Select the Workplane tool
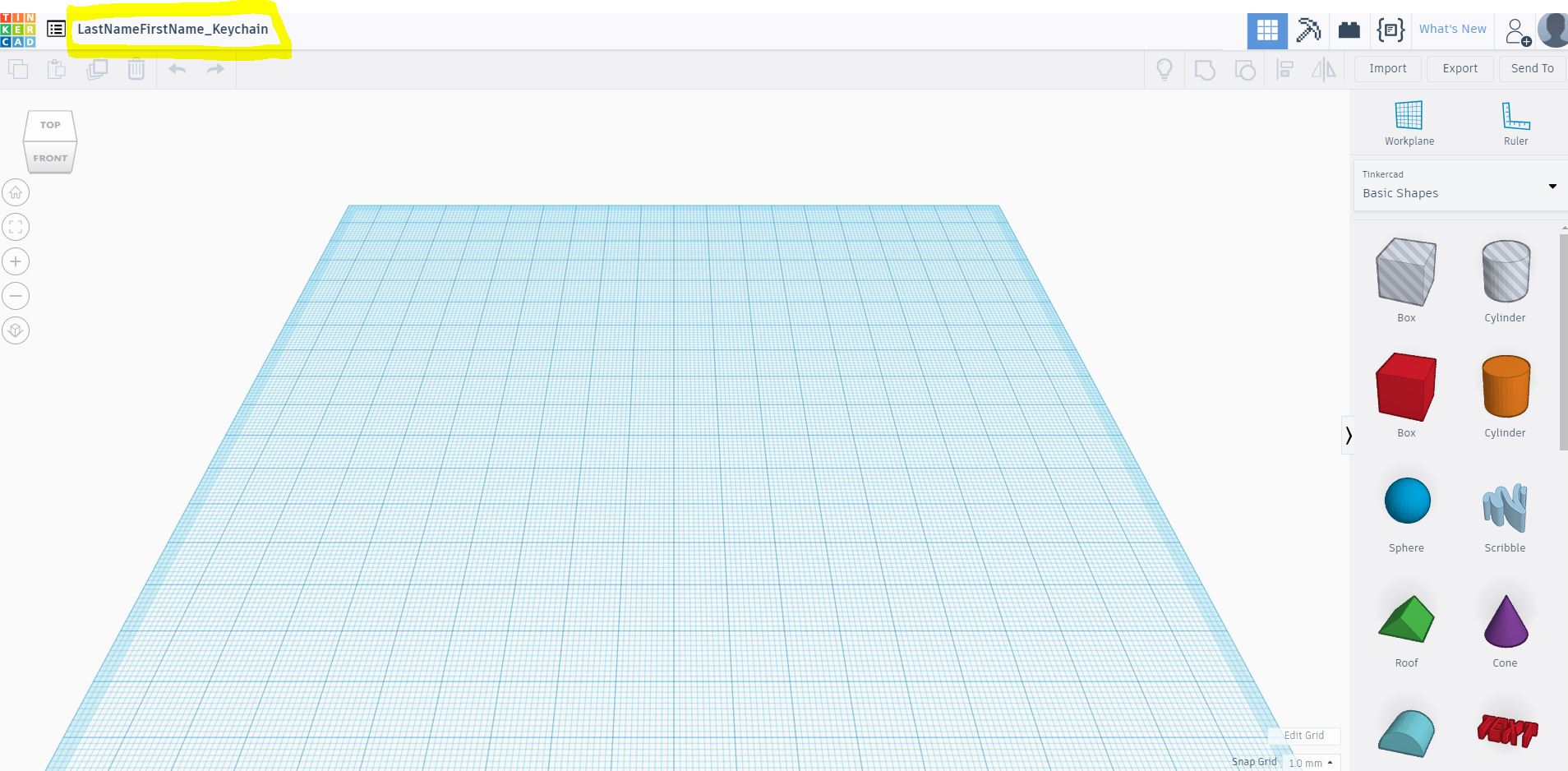This screenshot has height=771, width=1568. (1409, 123)
